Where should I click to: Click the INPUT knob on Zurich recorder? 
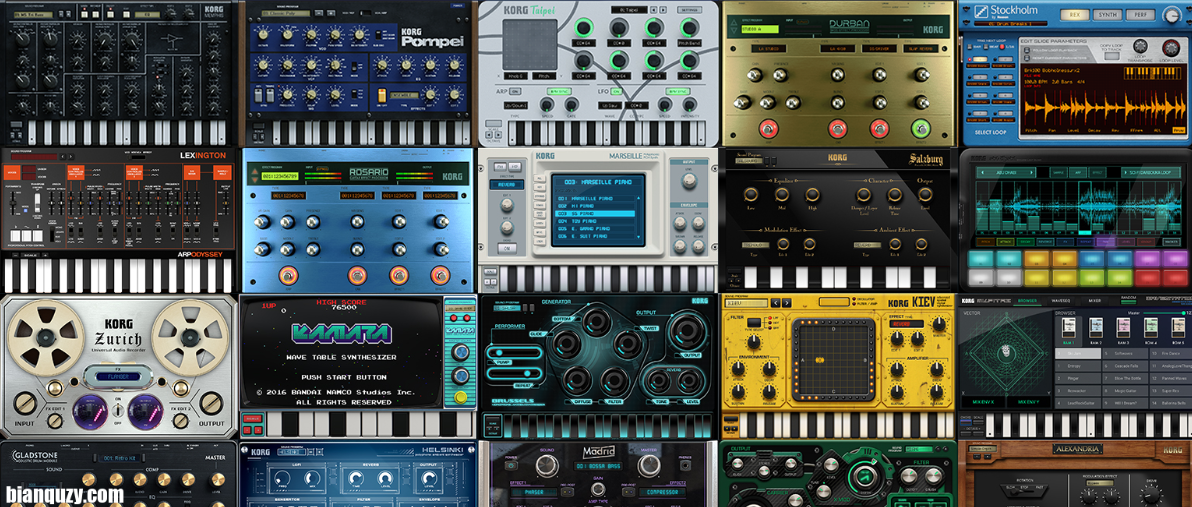pyautogui.click(x=25, y=403)
